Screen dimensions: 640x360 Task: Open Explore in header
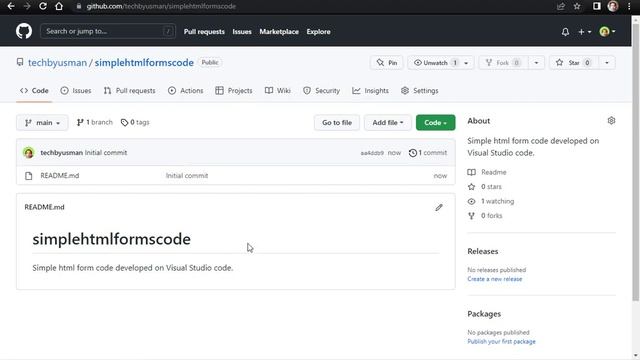coord(318,31)
